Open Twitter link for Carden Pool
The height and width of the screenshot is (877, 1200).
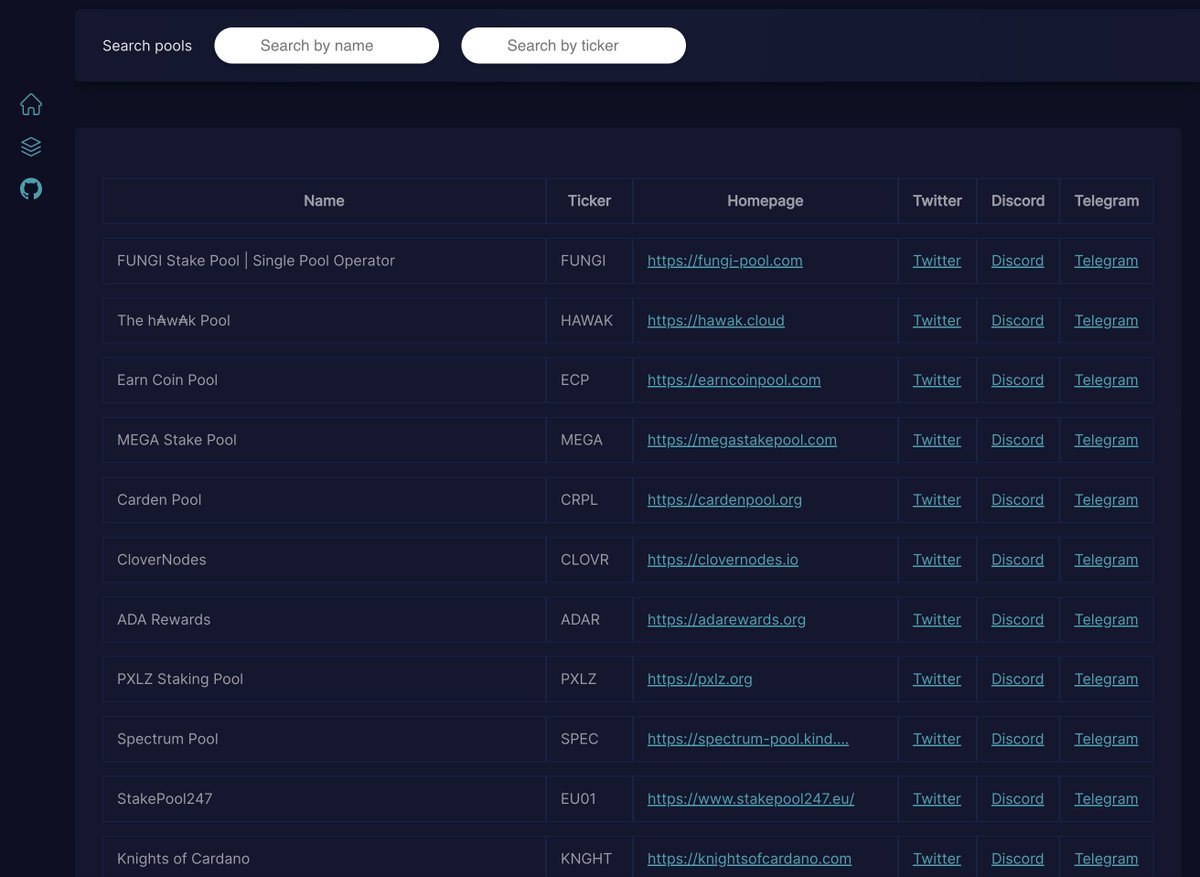[x=937, y=500]
